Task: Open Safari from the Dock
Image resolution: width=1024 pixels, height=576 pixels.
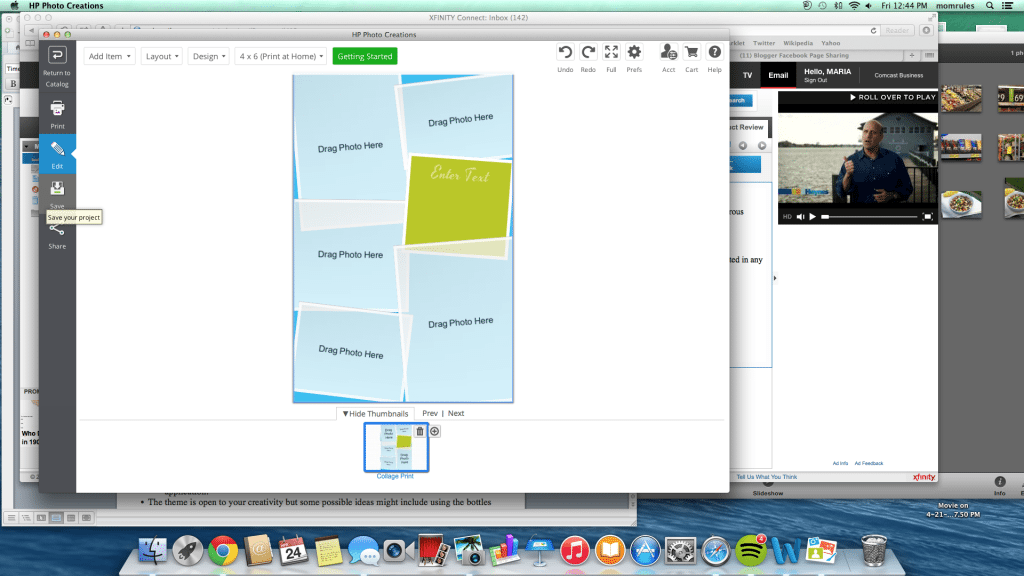Action: click(x=716, y=551)
